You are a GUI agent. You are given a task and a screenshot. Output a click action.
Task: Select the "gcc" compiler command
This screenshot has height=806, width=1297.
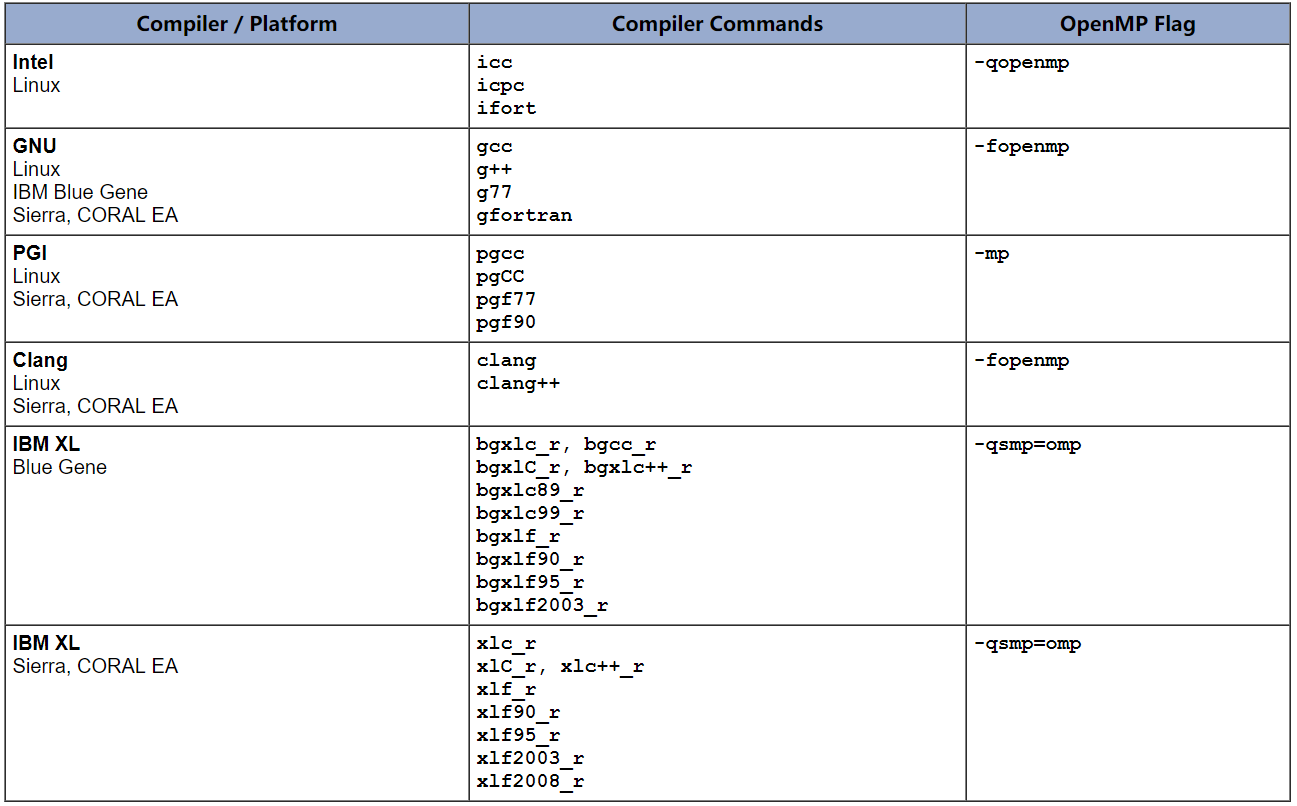[494, 147]
